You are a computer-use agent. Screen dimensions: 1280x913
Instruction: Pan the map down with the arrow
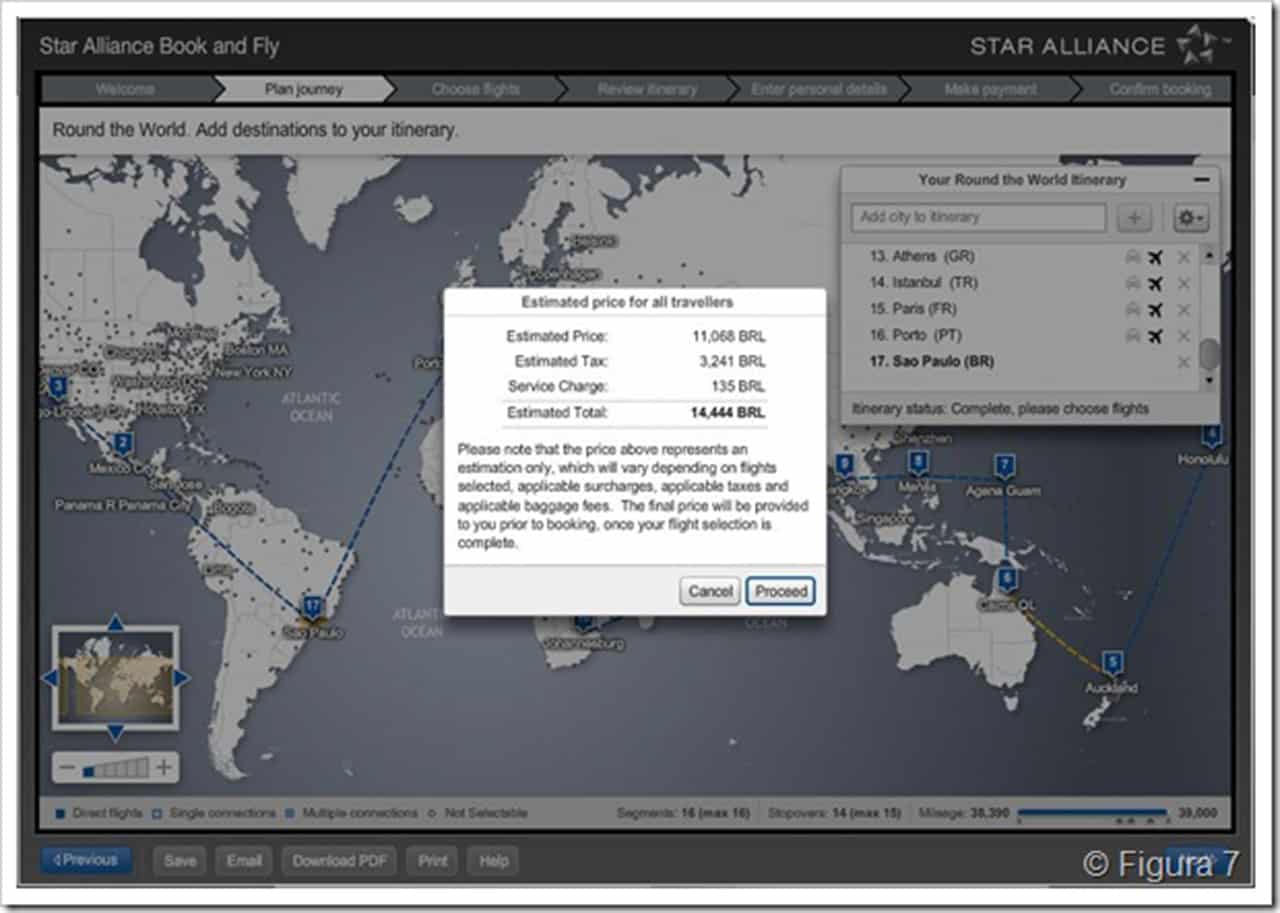(x=115, y=734)
